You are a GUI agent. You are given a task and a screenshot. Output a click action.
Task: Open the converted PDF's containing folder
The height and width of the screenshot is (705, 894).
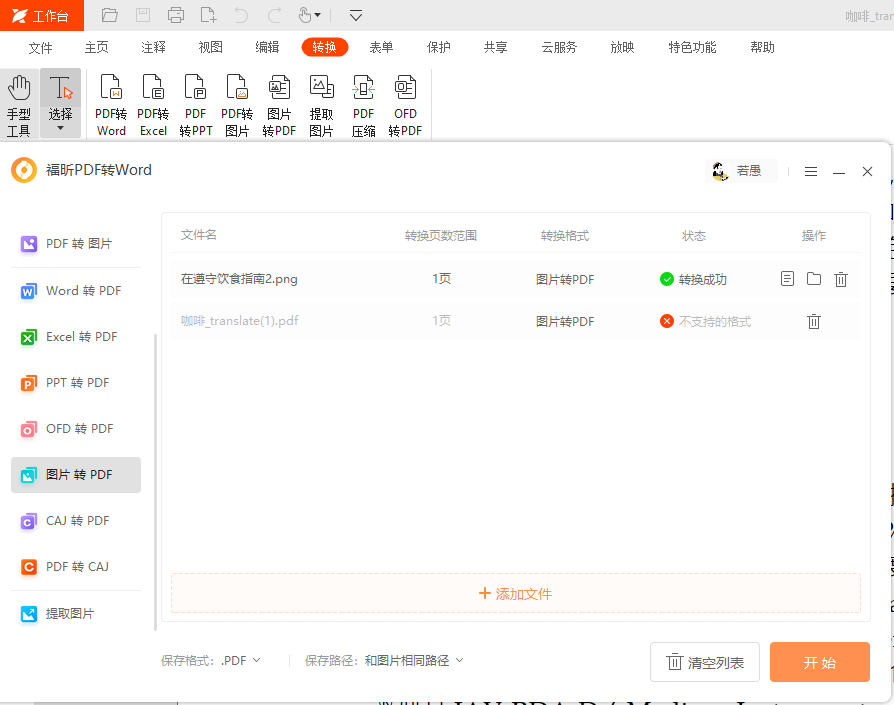813,279
